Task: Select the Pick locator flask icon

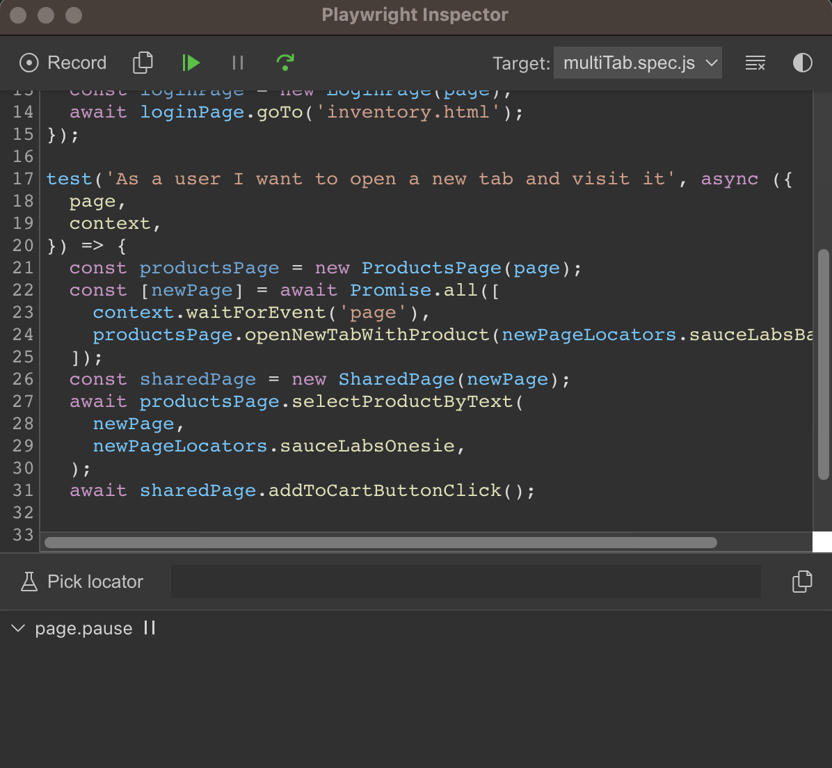Action: (x=29, y=581)
